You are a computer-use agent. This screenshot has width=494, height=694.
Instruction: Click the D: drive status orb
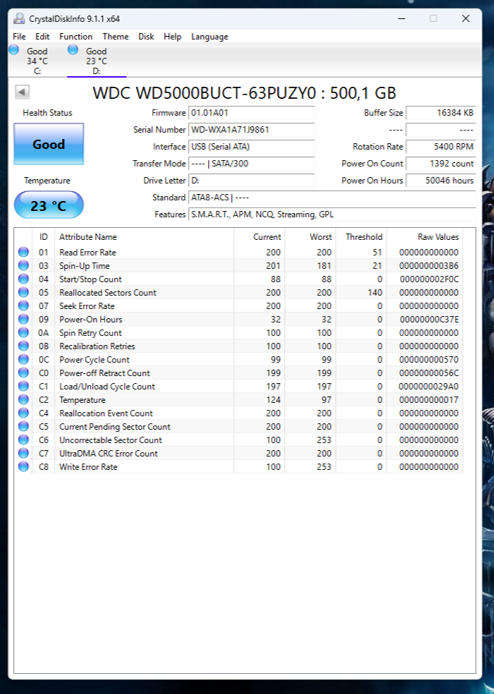pos(73,50)
